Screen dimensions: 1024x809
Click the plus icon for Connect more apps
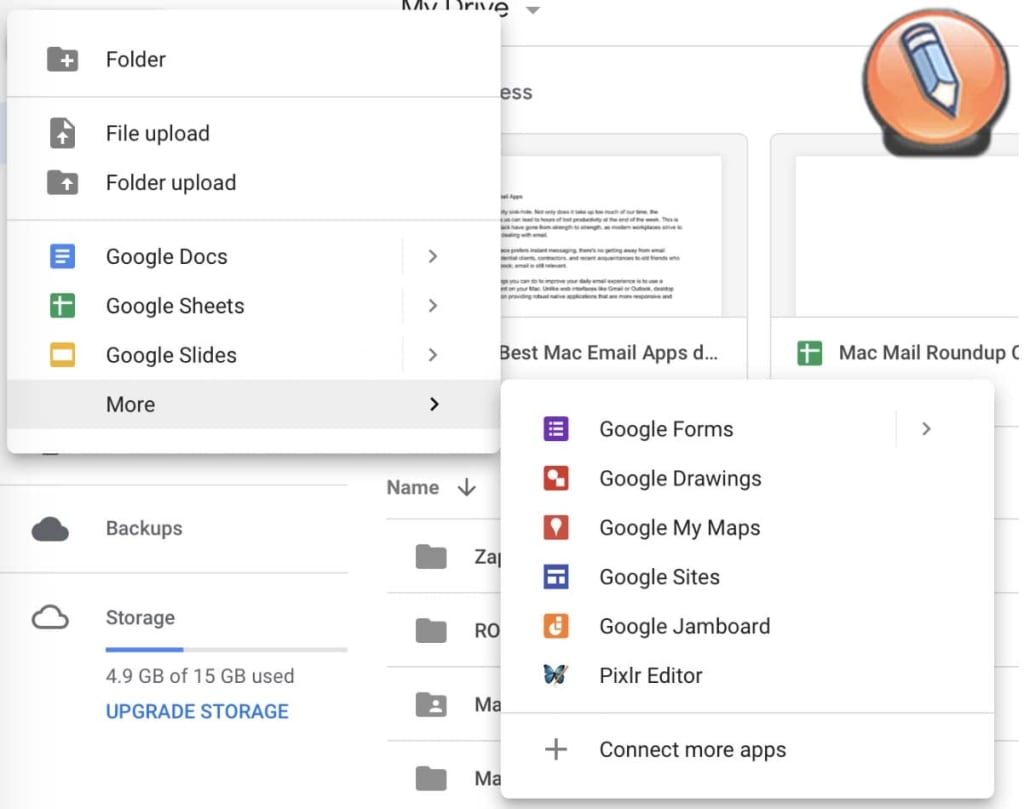[x=556, y=749]
